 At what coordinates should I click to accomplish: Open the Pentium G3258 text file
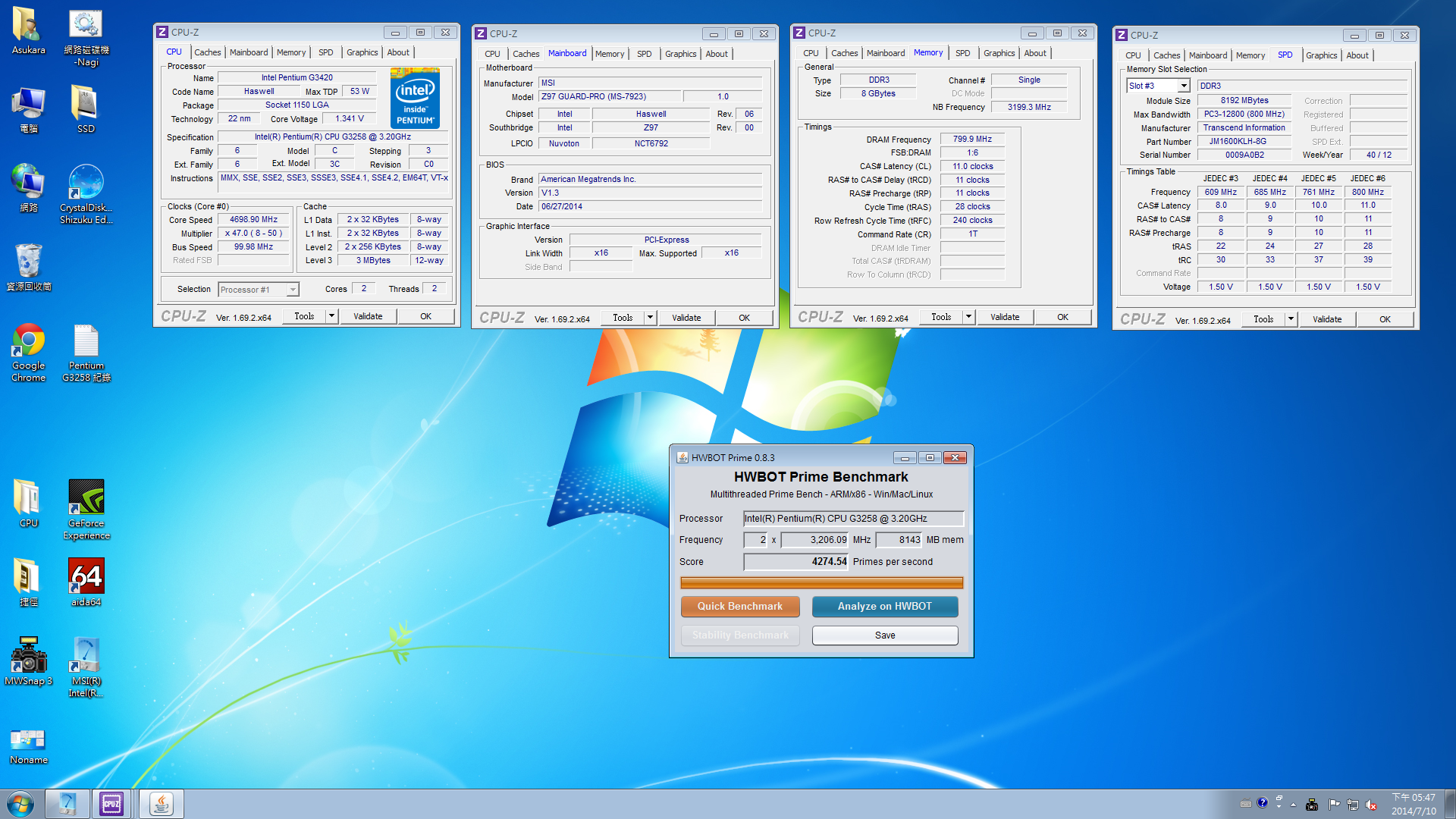point(86,352)
